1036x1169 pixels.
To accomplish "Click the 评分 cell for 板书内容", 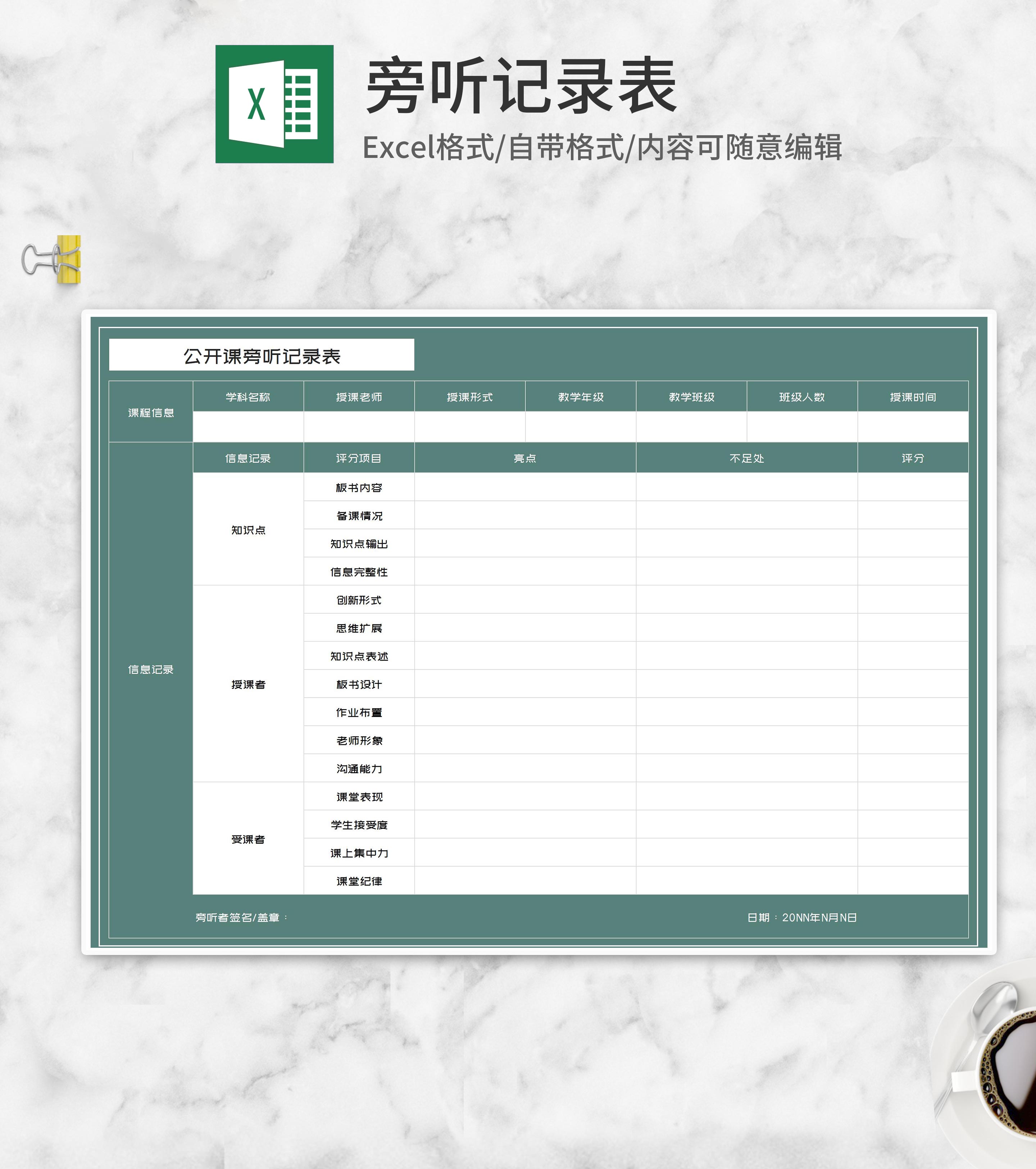I will (912, 487).
